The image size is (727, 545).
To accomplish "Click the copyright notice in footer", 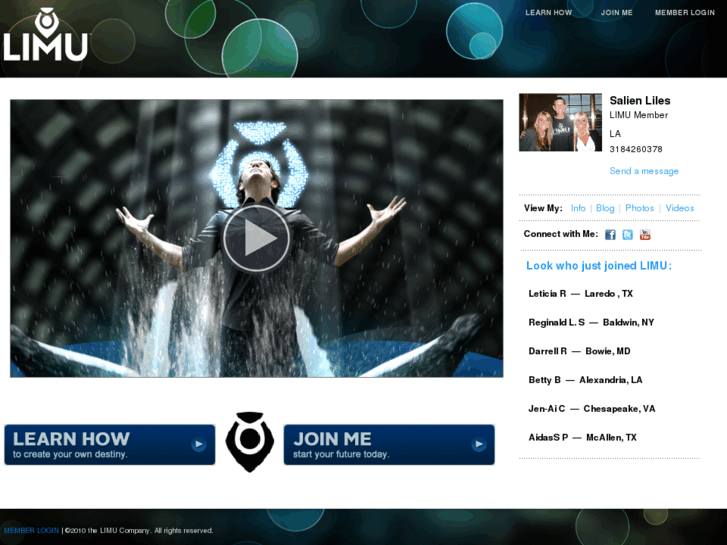I will (139, 530).
